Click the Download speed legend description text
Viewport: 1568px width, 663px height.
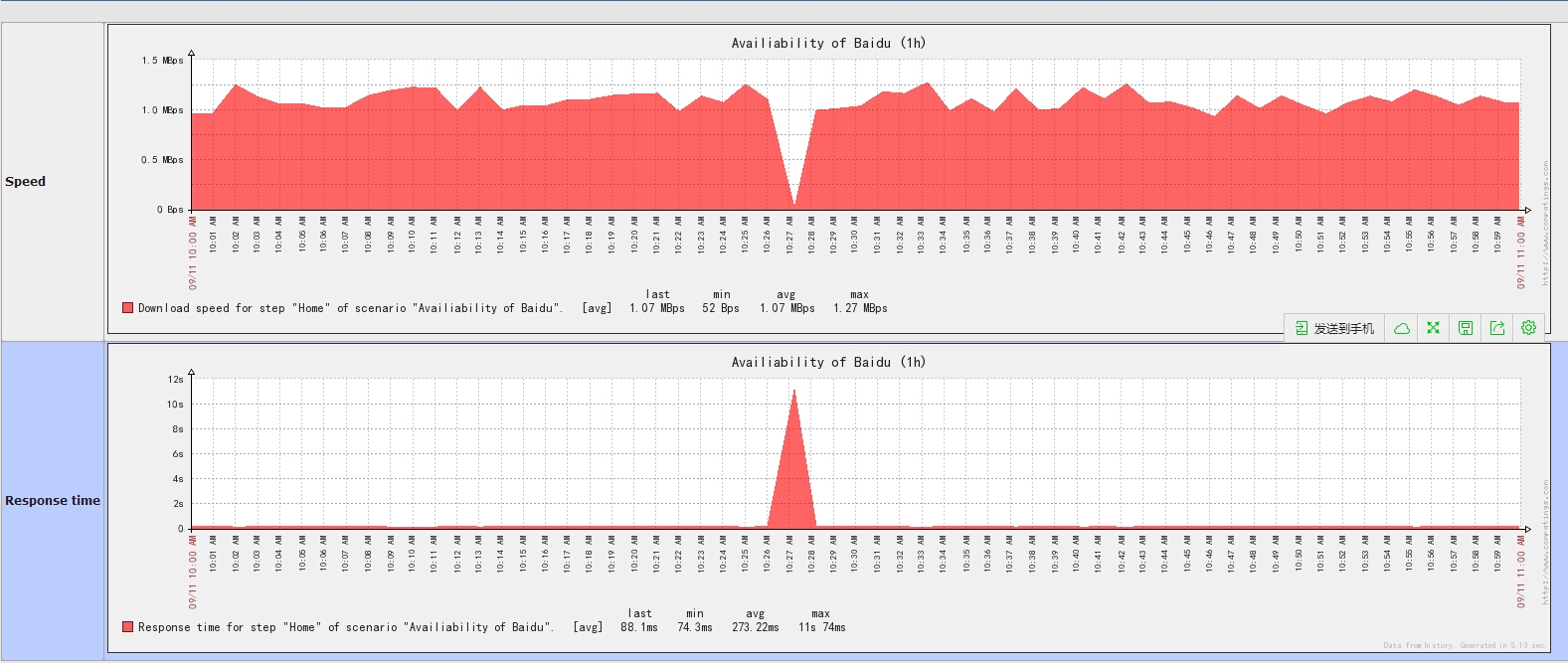coord(350,308)
